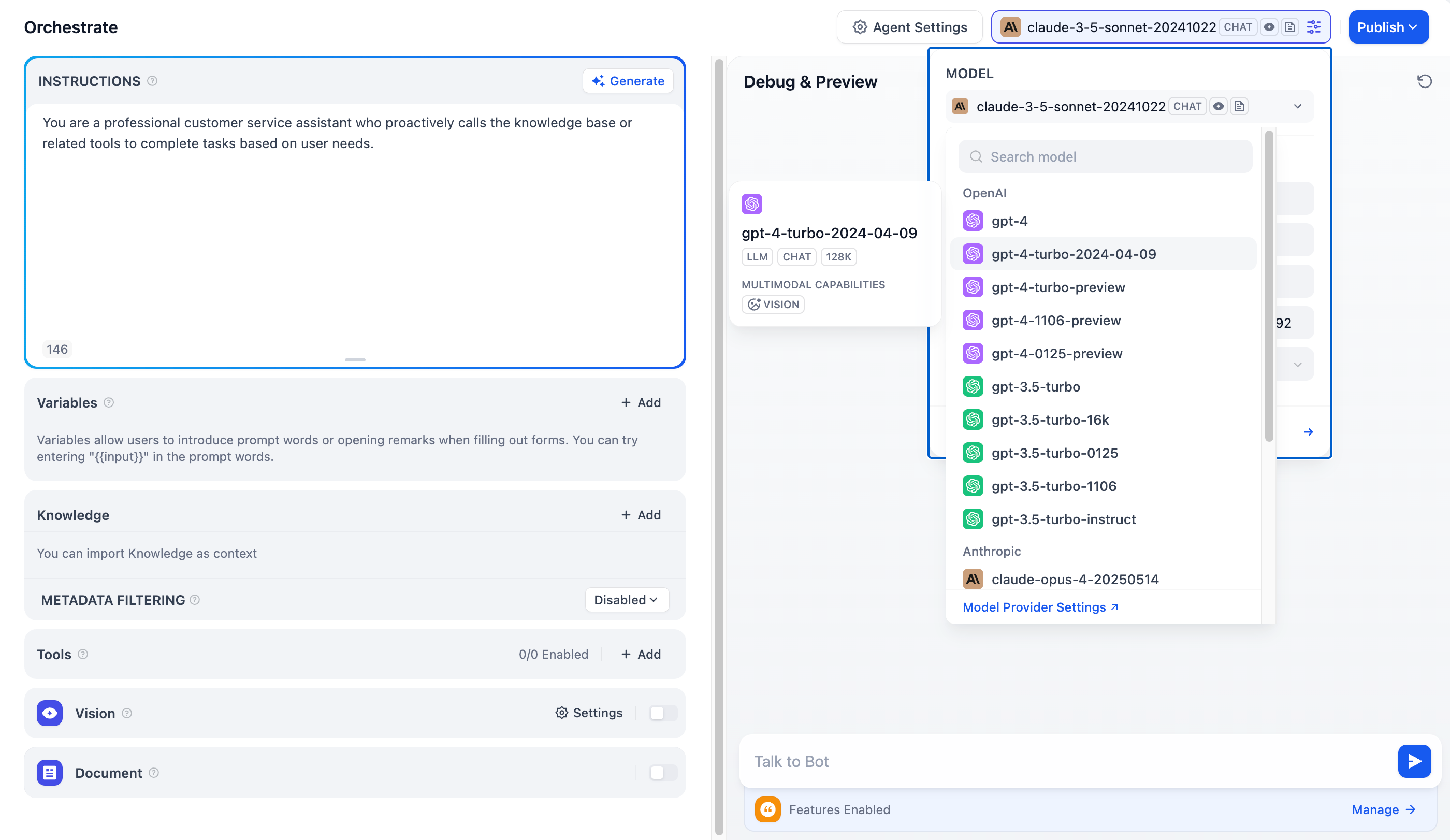Click the OpenAI logo on model info card
The width and height of the screenshot is (1450, 840).
tap(752, 204)
